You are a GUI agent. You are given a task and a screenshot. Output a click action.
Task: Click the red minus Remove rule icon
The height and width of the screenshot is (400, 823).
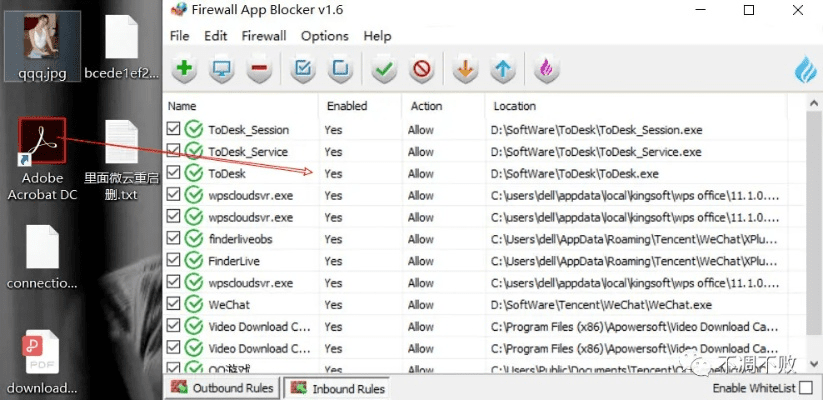point(259,70)
